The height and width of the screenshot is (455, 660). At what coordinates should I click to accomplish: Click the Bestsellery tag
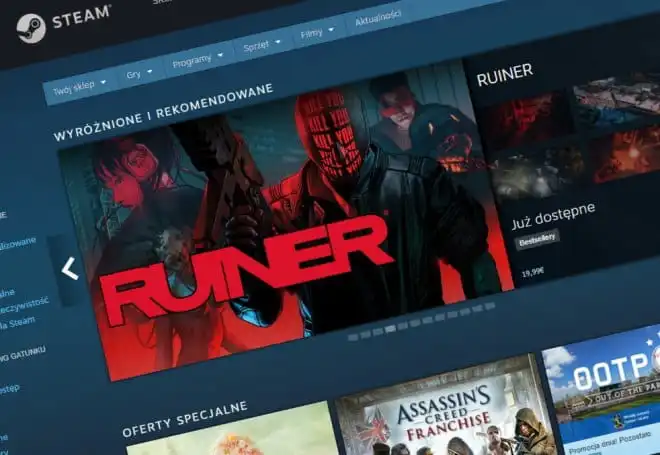(537, 239)
